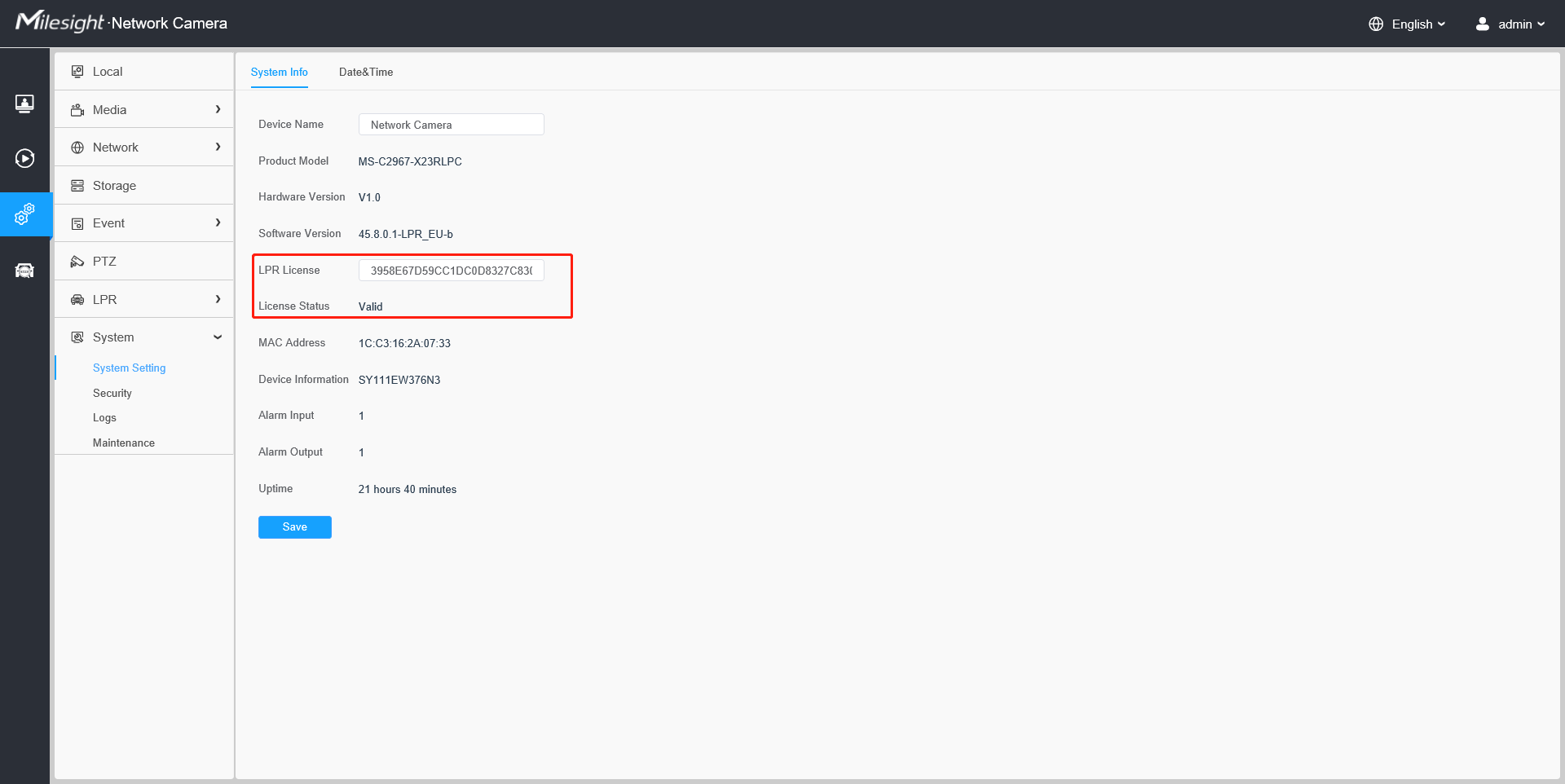Expand the Network submenu chevron
The height and width of the screenshot is (784, 1565).
click(x=218, y=147)
